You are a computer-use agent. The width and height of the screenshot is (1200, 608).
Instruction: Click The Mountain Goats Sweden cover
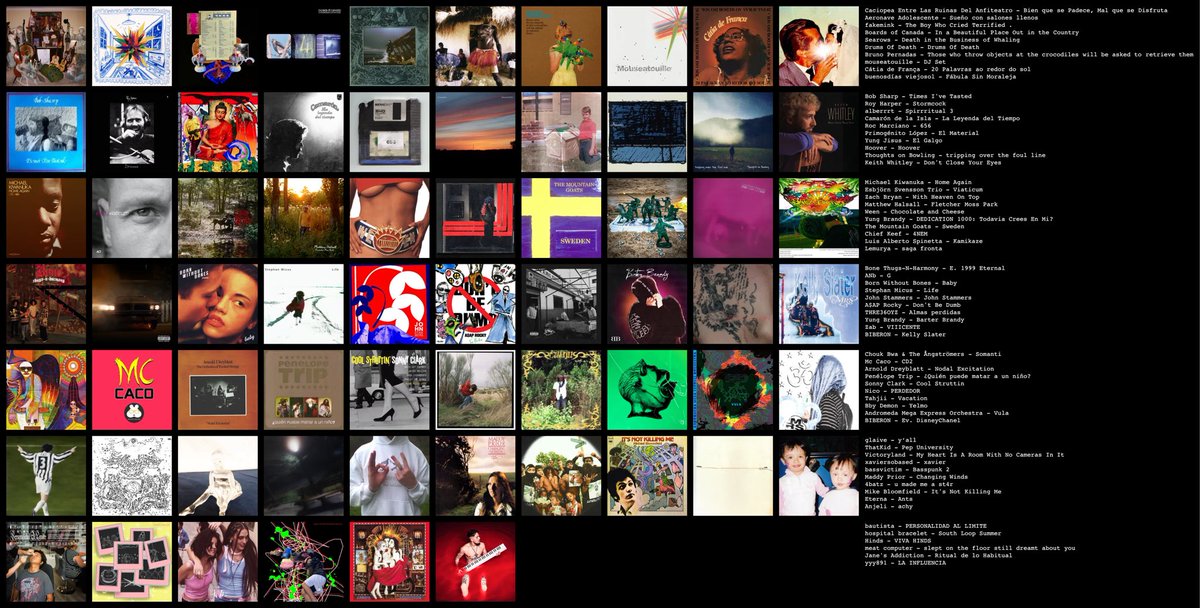point(561,218)
